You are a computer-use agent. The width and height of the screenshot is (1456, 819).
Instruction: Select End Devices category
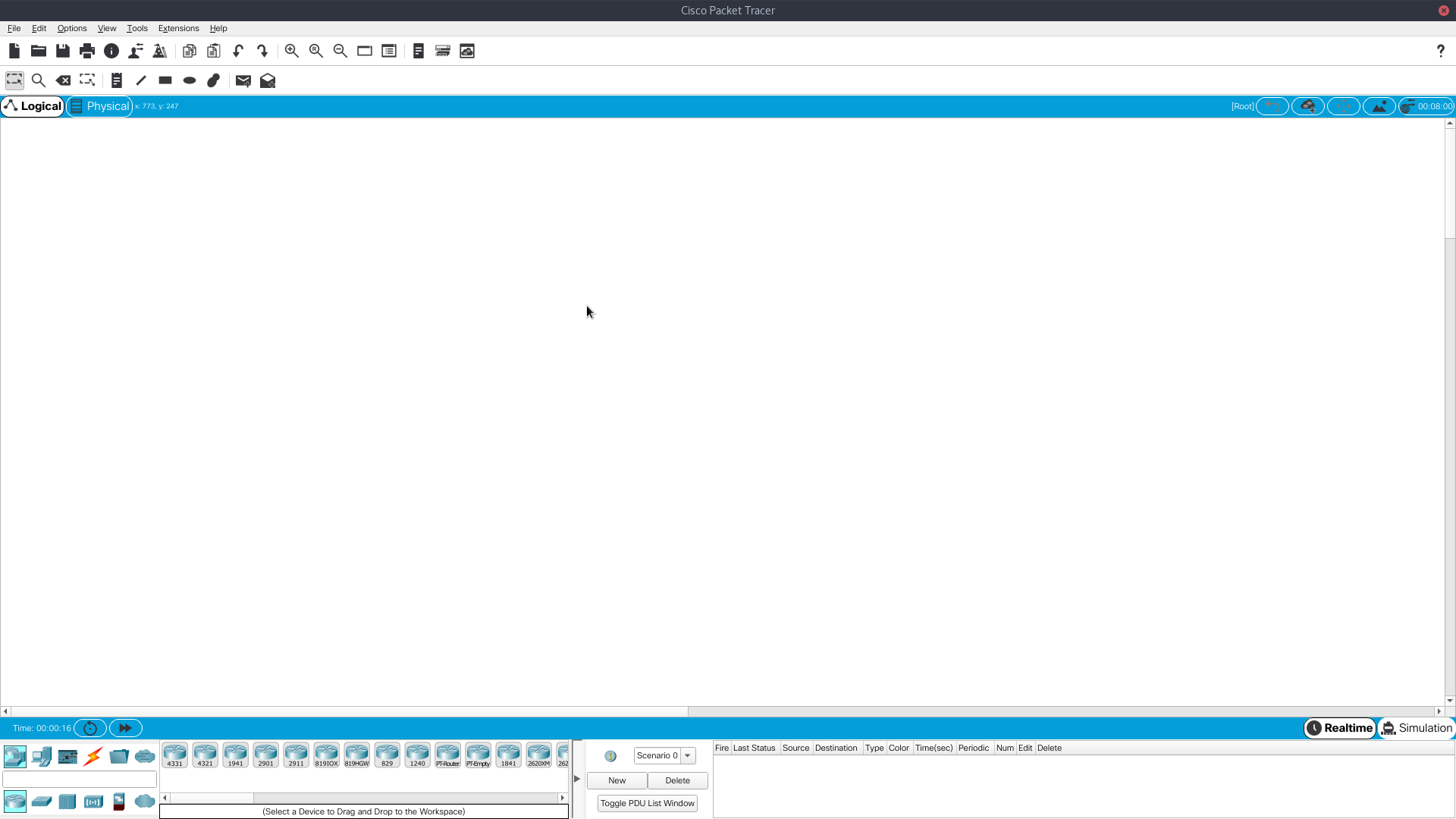42,756
